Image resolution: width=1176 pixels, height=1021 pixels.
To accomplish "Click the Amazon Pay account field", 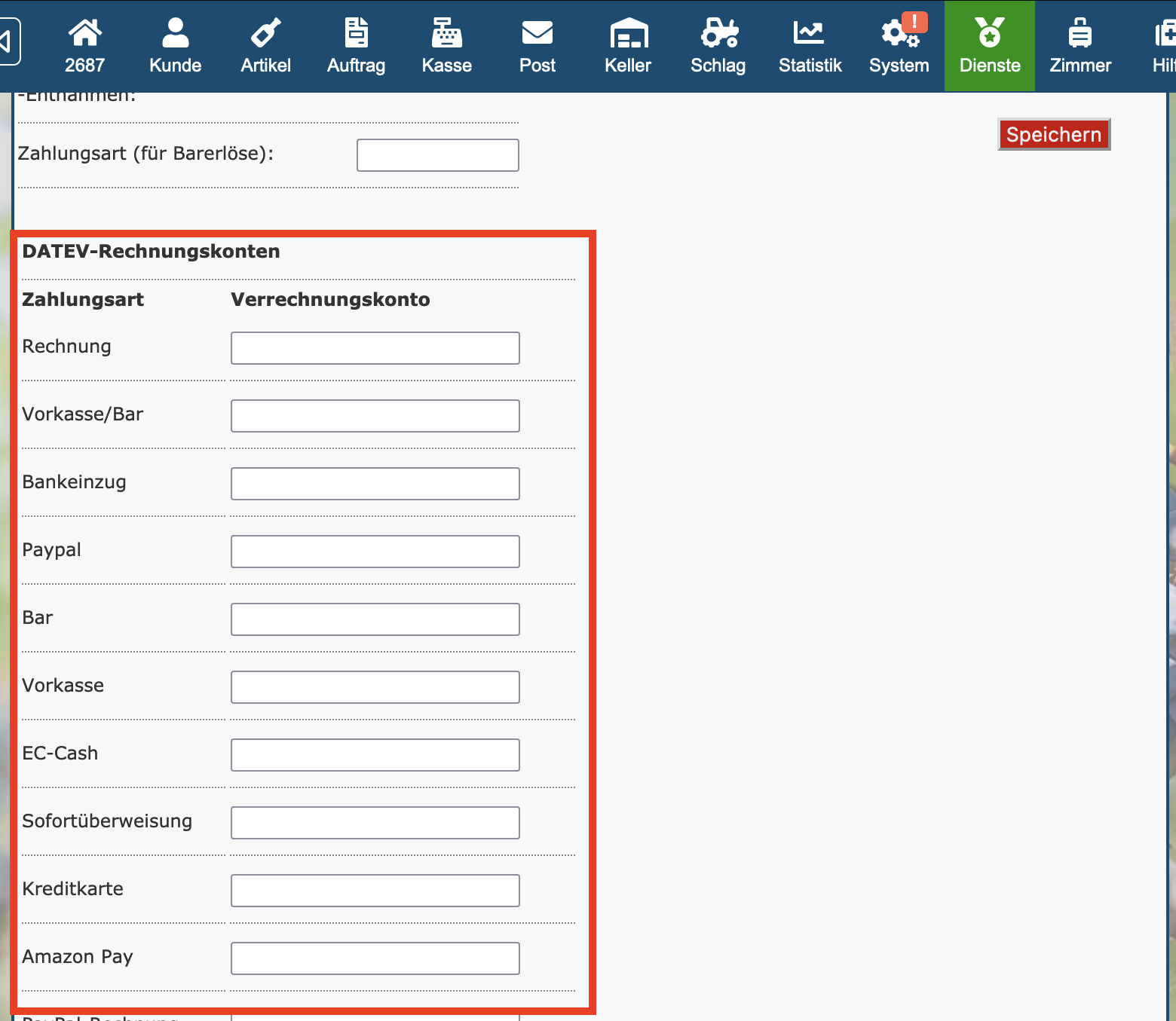I will tap(375, 958).
